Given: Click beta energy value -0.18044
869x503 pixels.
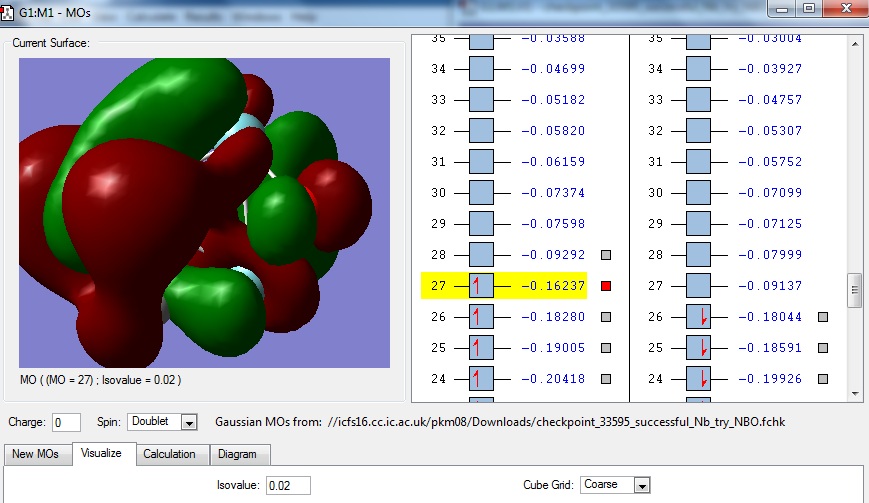Looking at the screenshot, I should (x=770, y=317).
